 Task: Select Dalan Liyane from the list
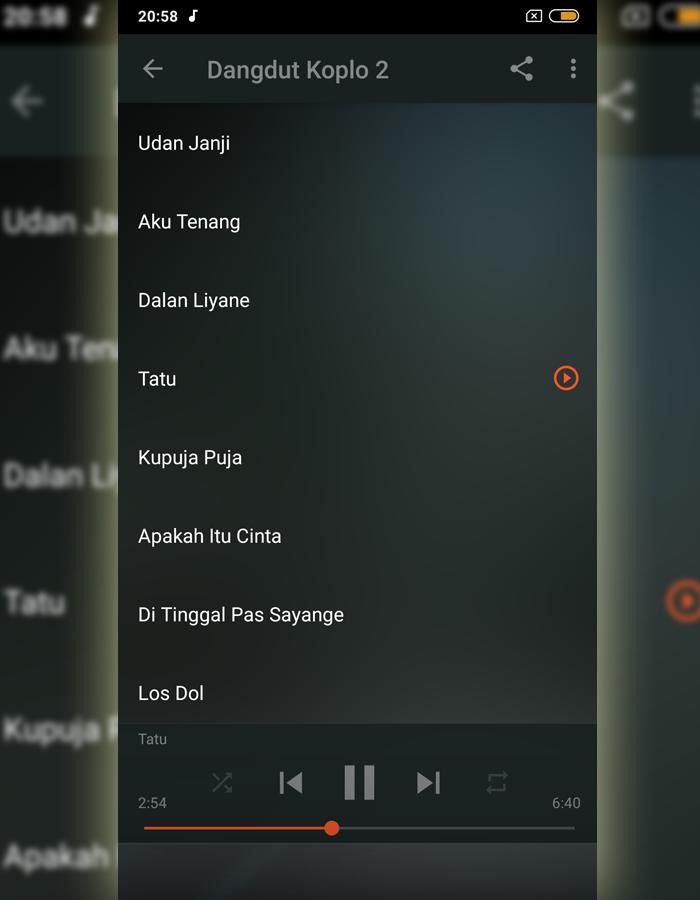pyautogui.click(x=357, y=300)
